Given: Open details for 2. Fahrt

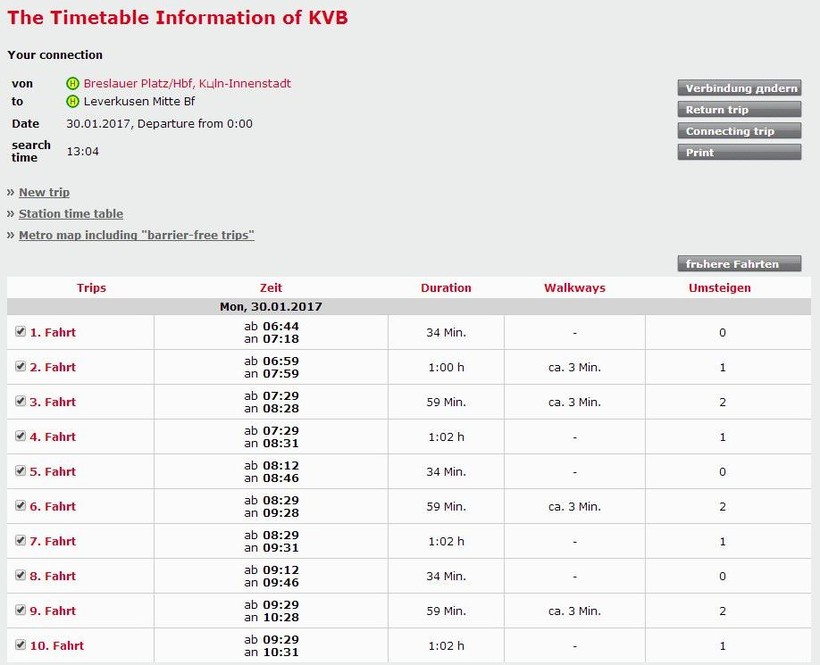Looking at the screenshot, I should pos(53,368).
